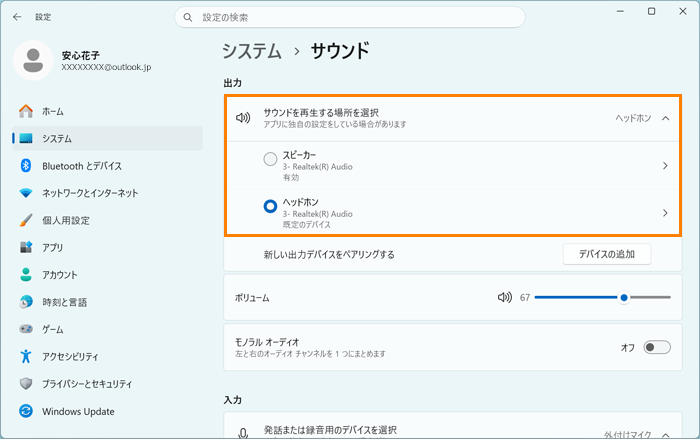Open 時刻と言語 settings

[107, 302]
